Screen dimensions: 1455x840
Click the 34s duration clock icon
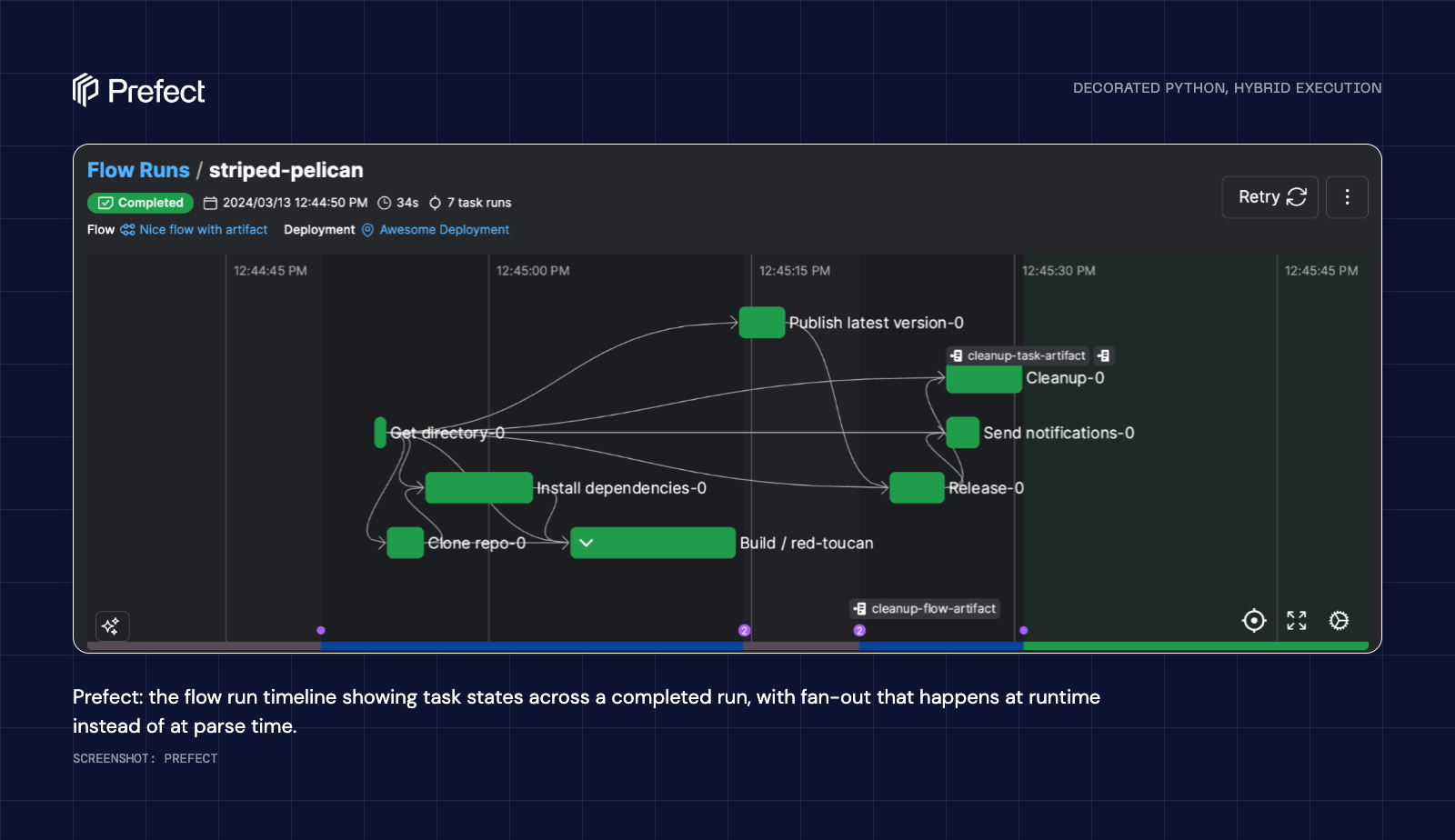[x=385, y=203]
